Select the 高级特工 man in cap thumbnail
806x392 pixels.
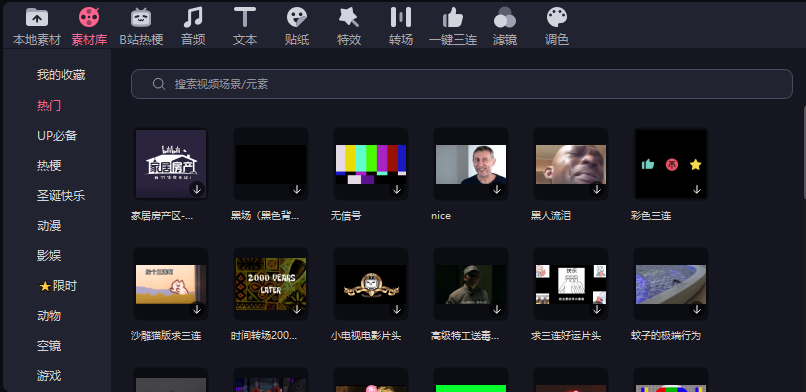pos(471,284)
